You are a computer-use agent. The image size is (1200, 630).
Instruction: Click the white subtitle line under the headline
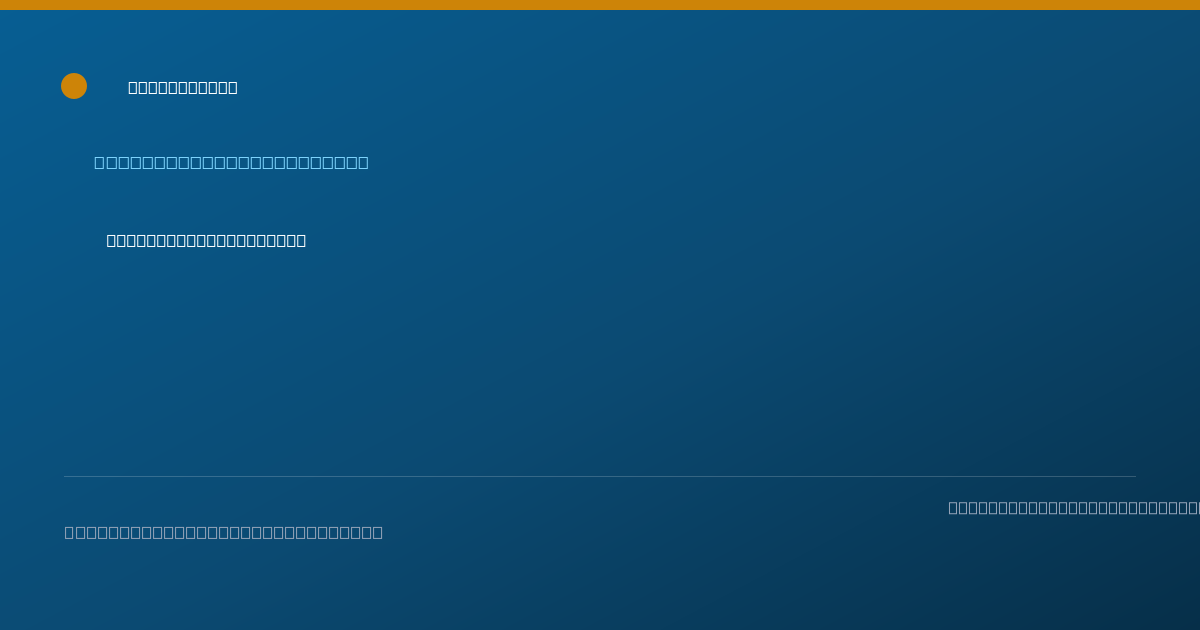click(206, 240)
